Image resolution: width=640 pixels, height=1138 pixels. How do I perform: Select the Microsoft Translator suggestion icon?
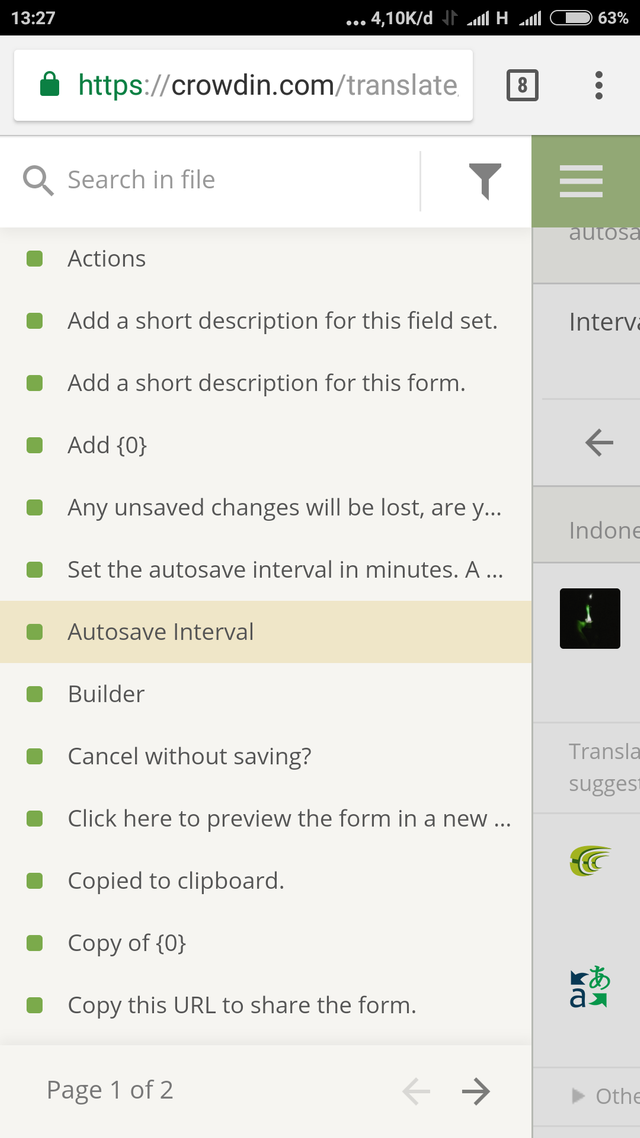590,987
